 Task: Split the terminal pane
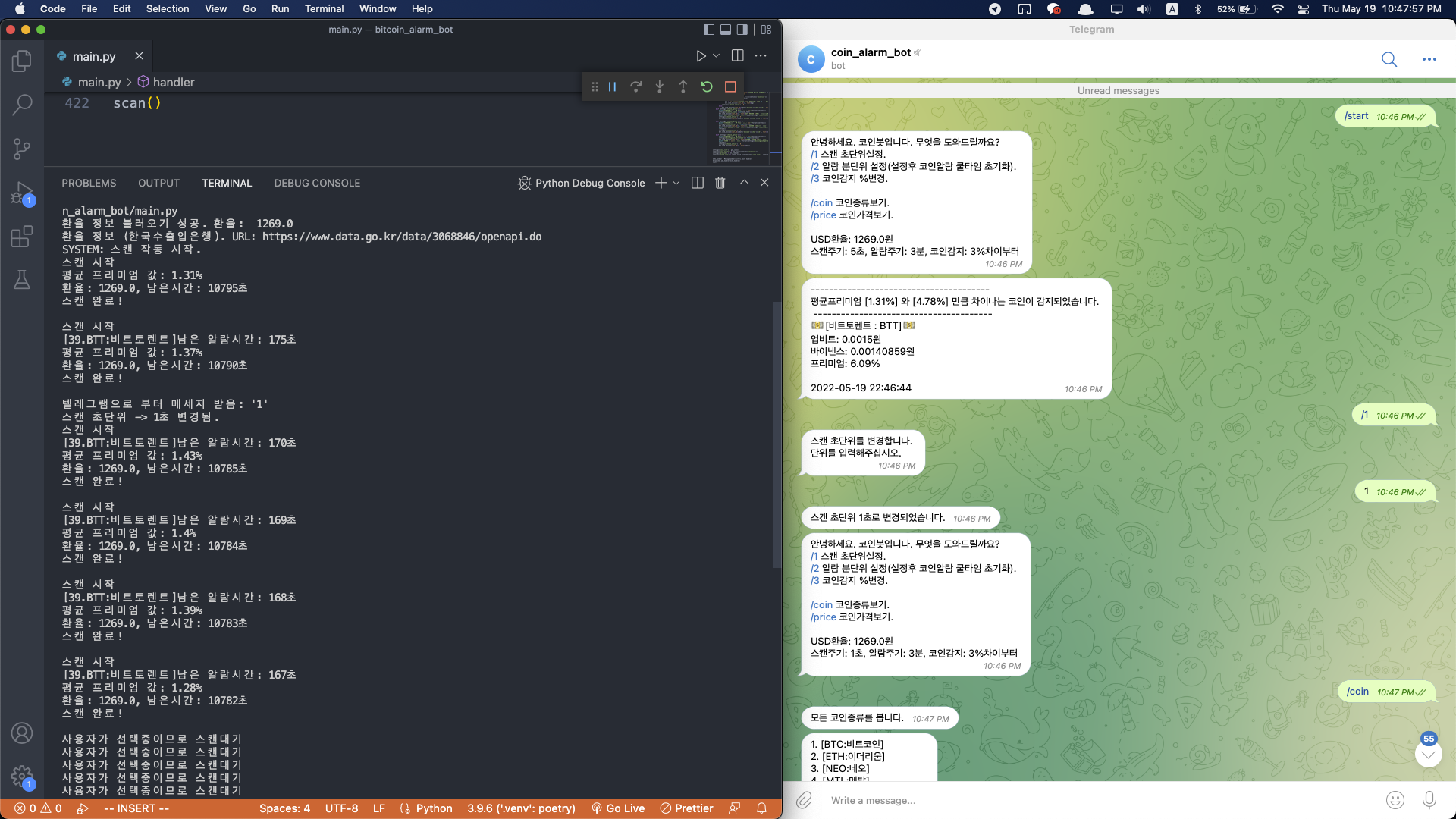698,183
